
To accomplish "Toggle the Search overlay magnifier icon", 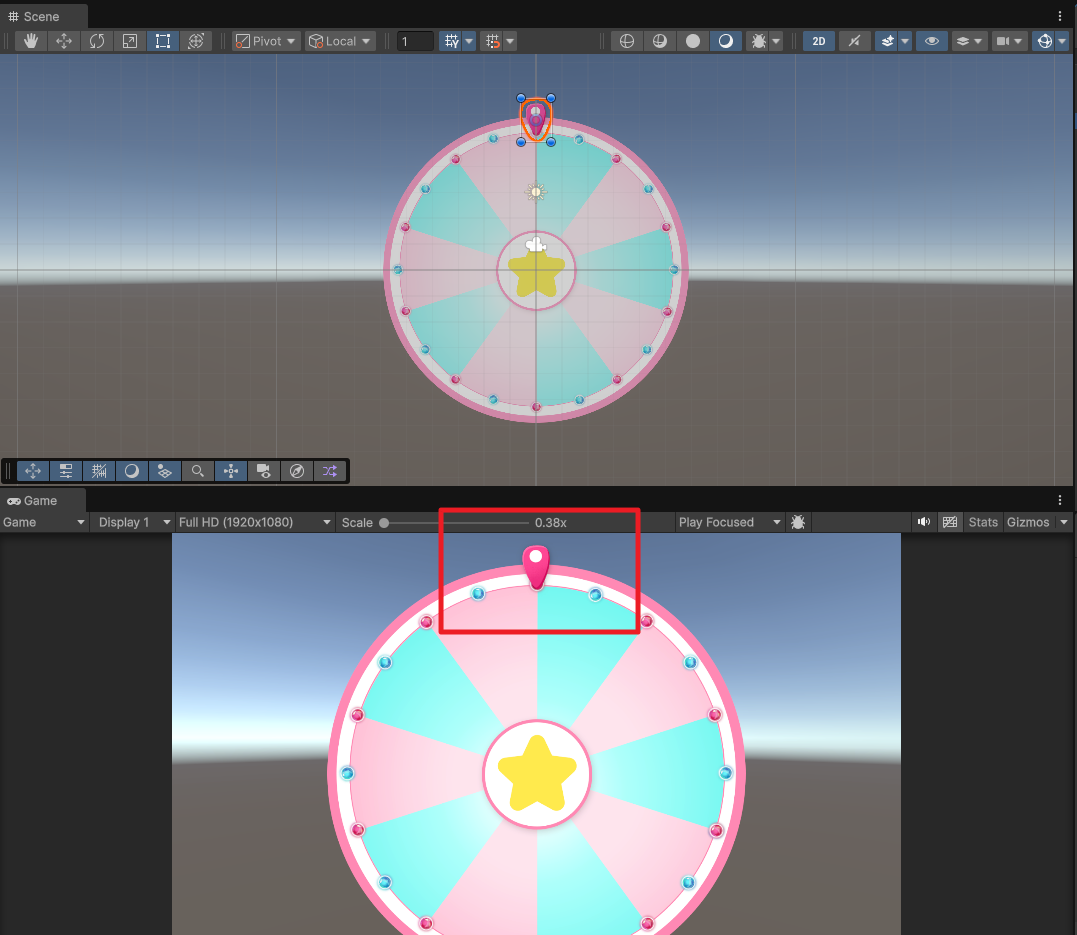I will [x=198, y=471].
